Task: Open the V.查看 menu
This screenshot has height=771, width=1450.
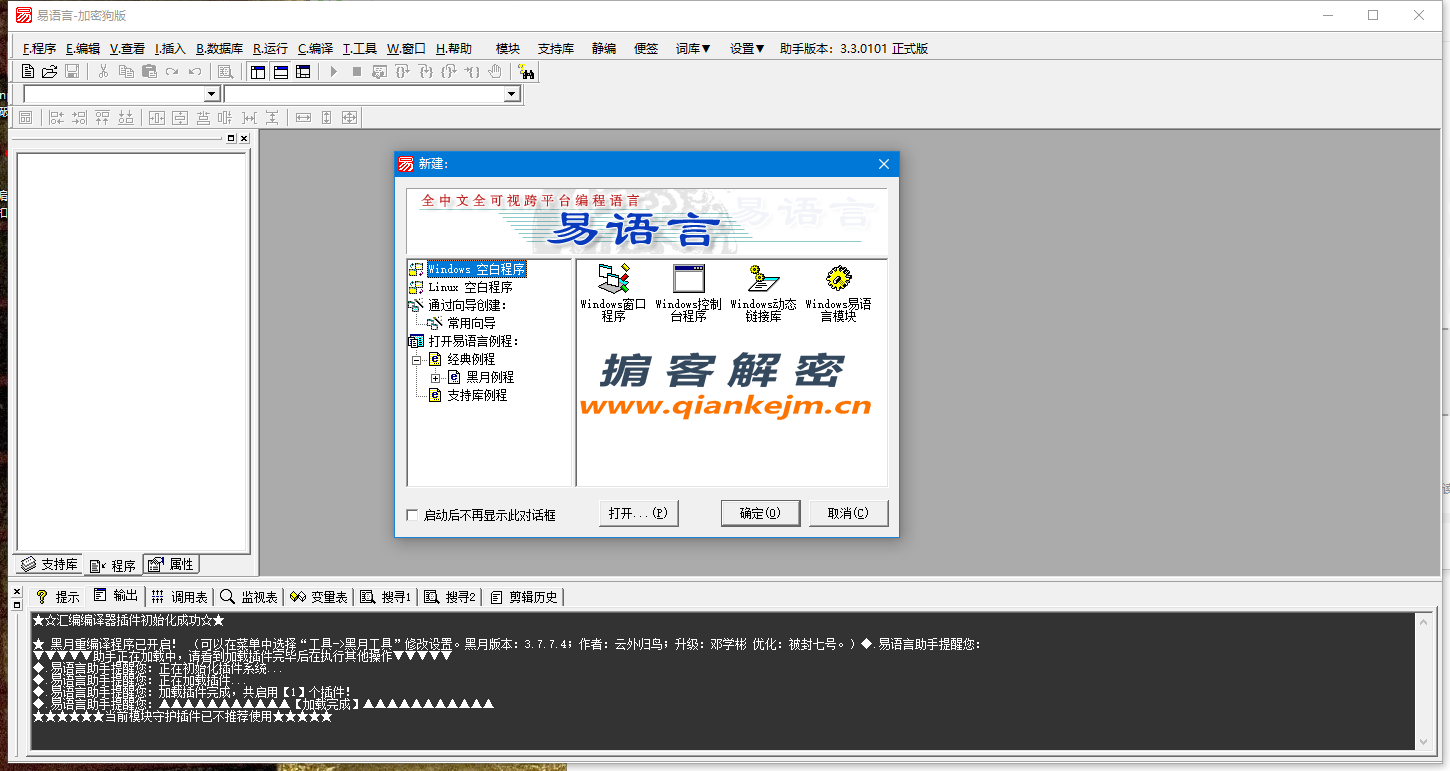Action: point(127,48)
